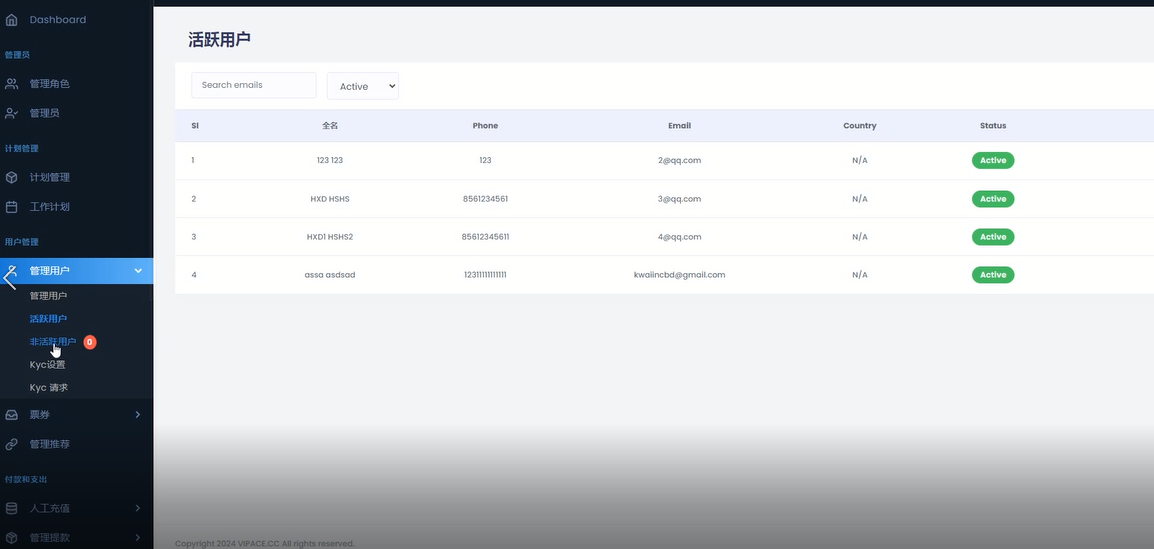Click the 全名 column header
Image resolution: width=1154 pixels, height=549 pixels.
point(330,126)
